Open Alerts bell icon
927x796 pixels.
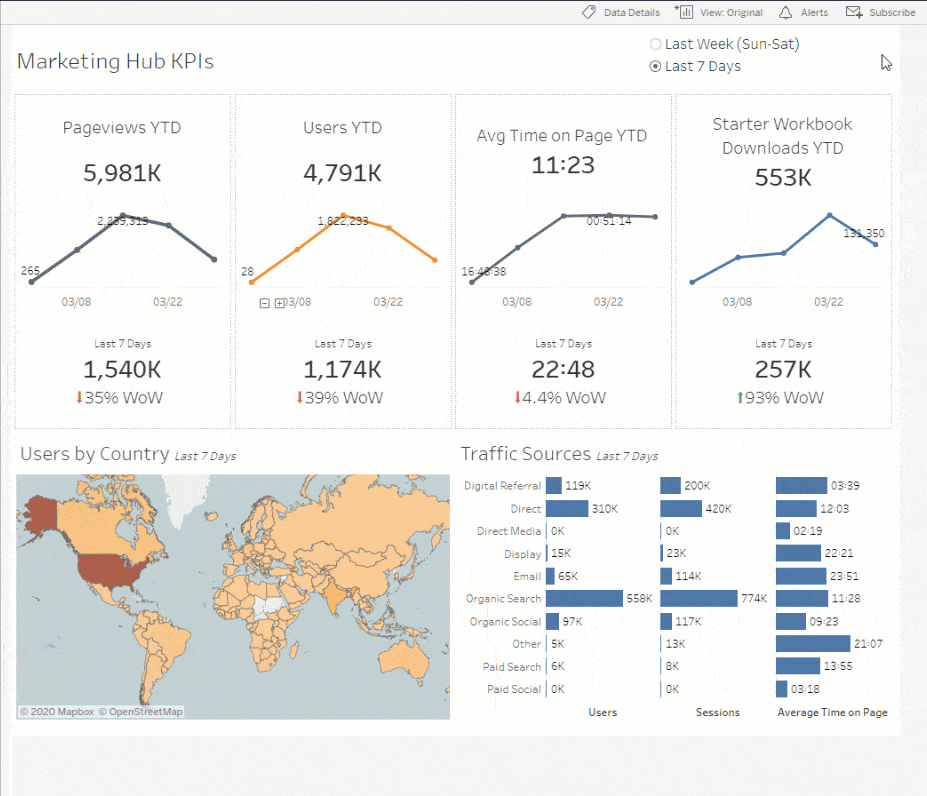coord(785,12)
